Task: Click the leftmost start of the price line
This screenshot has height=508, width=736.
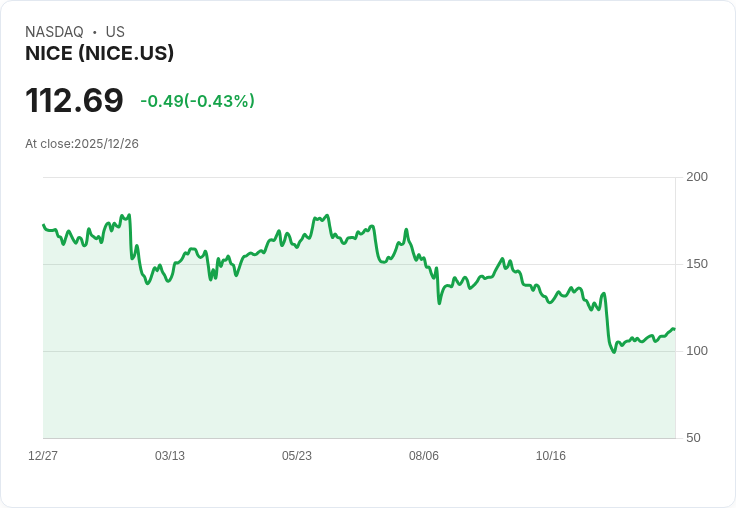Action: tap(43, 225)
